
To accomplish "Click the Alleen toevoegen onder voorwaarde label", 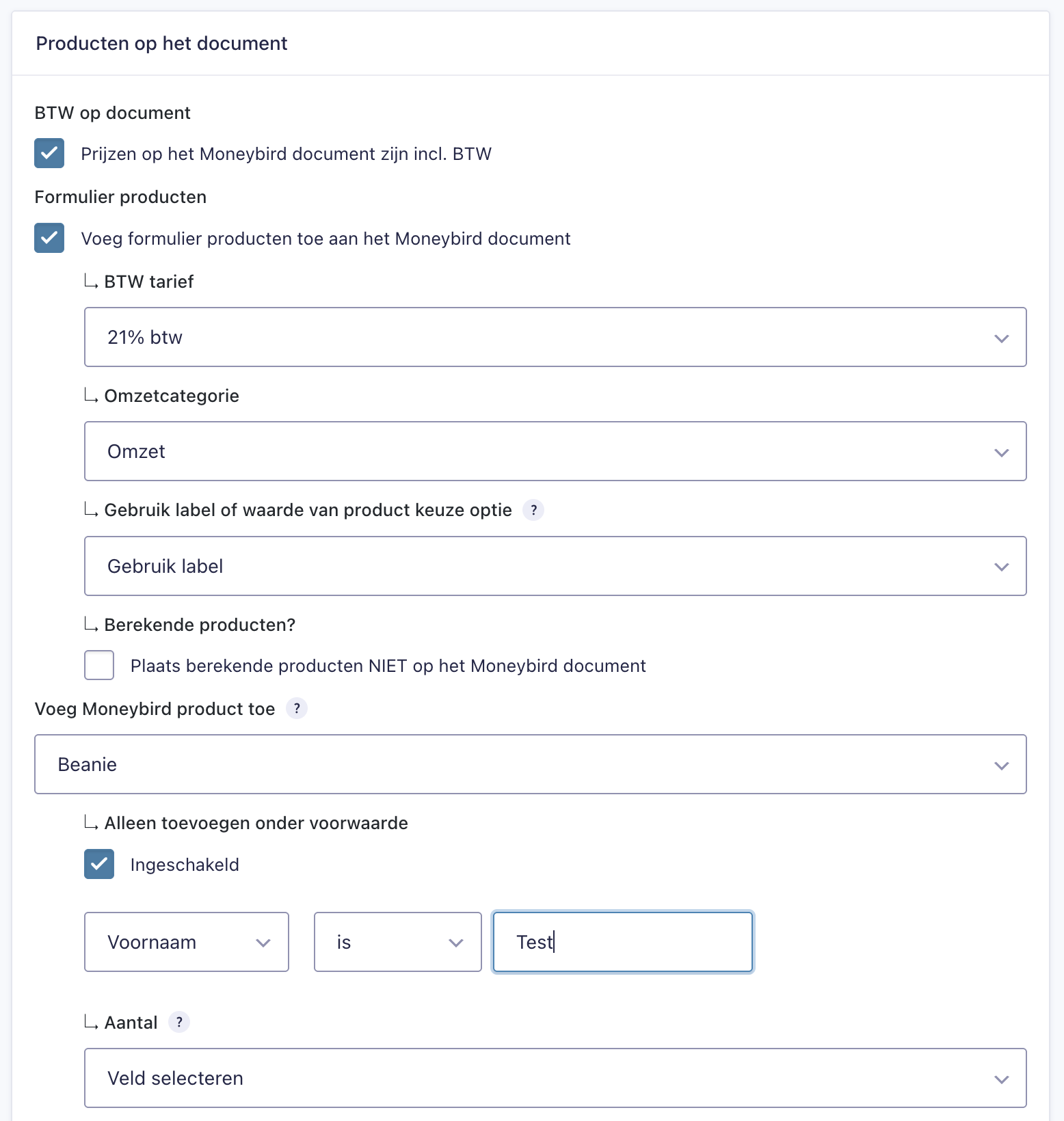I will click(256, 823).
